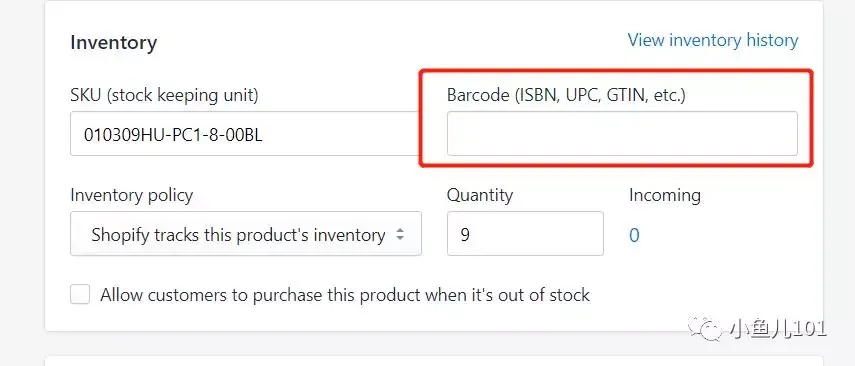
Task: Click the Allow customers to purchase label text
Action: click(x=345, y=295)
